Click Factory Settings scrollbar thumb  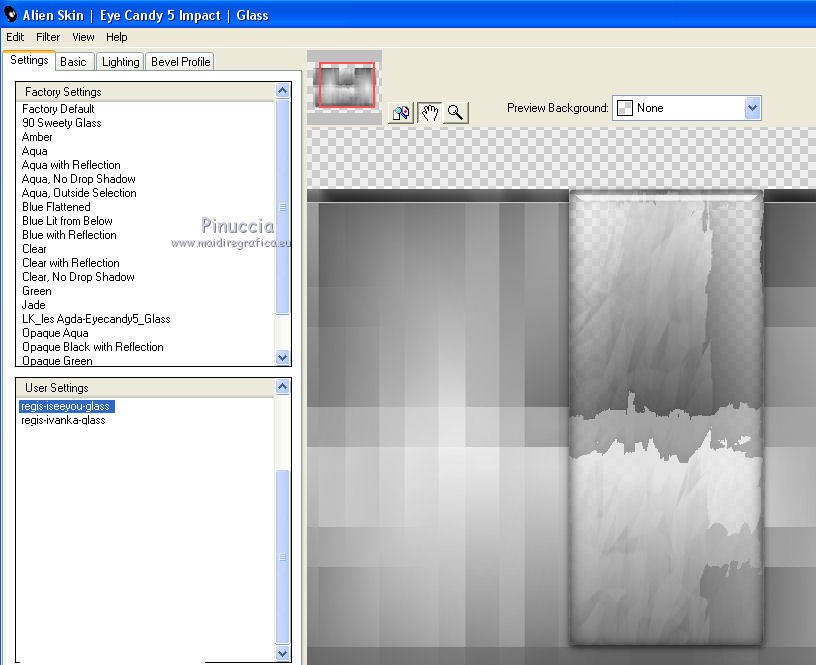click(x=283, y=207)
